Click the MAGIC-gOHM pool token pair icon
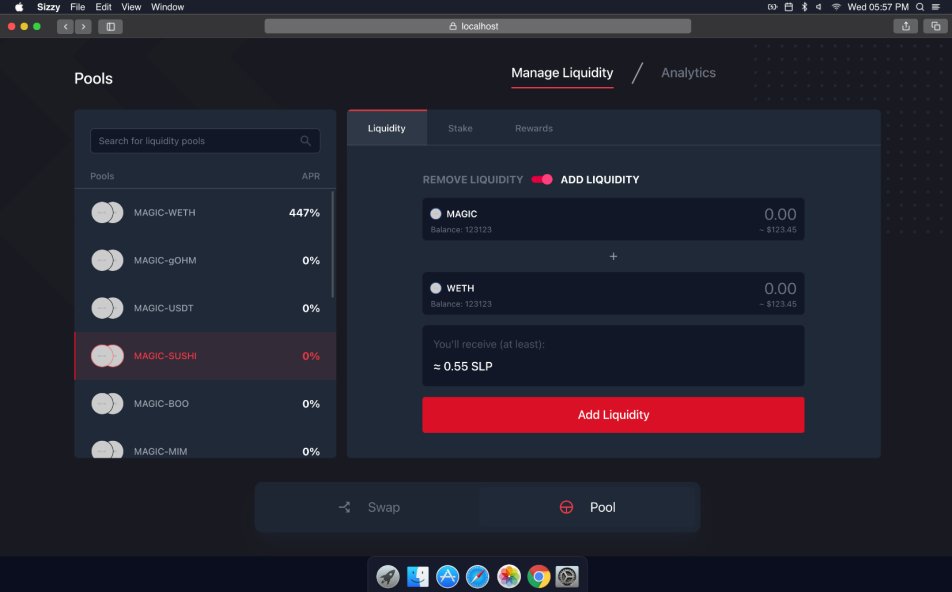Screen dimensions: 952x592 [107, 260]
